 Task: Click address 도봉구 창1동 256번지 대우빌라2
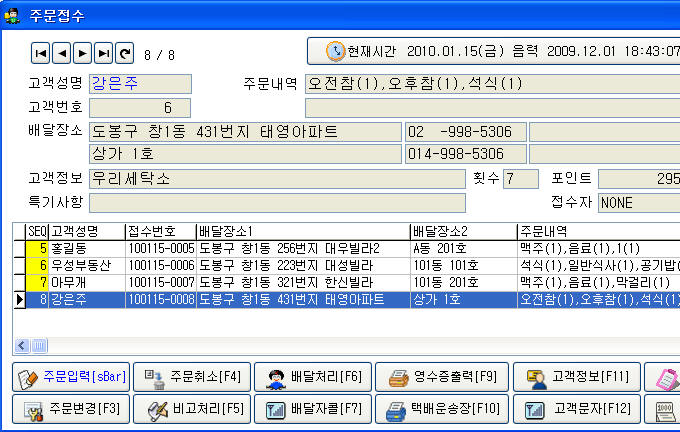pyautogui.click(x=303, y=249)
